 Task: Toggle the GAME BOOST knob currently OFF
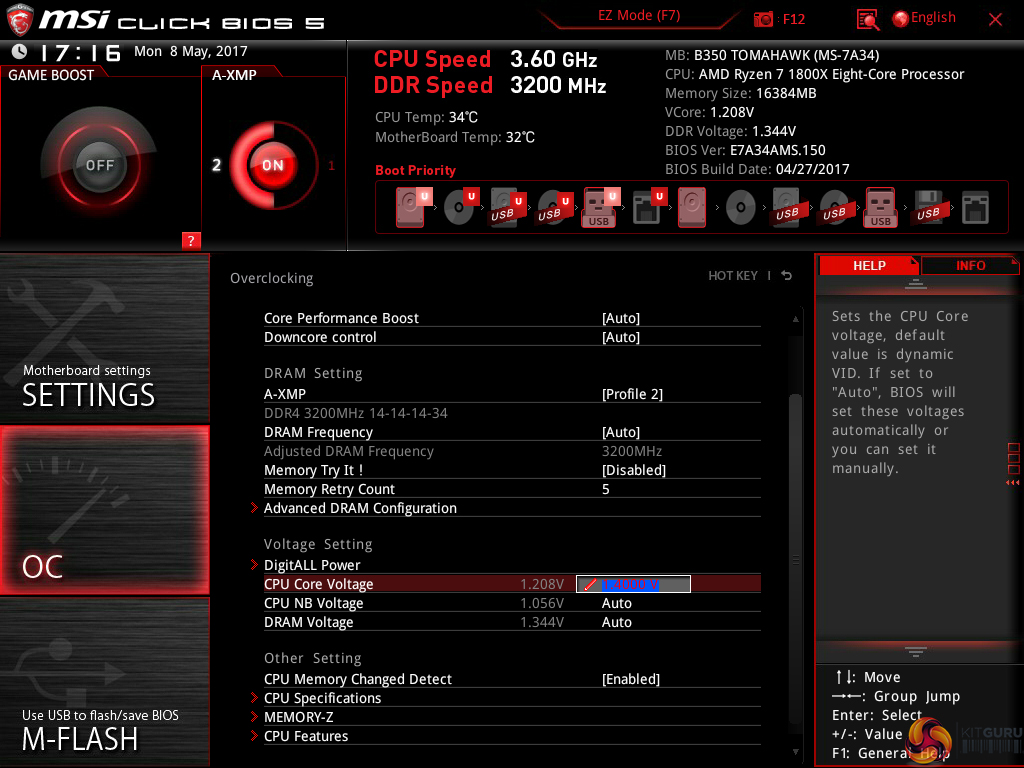click(x=99, y=165)
